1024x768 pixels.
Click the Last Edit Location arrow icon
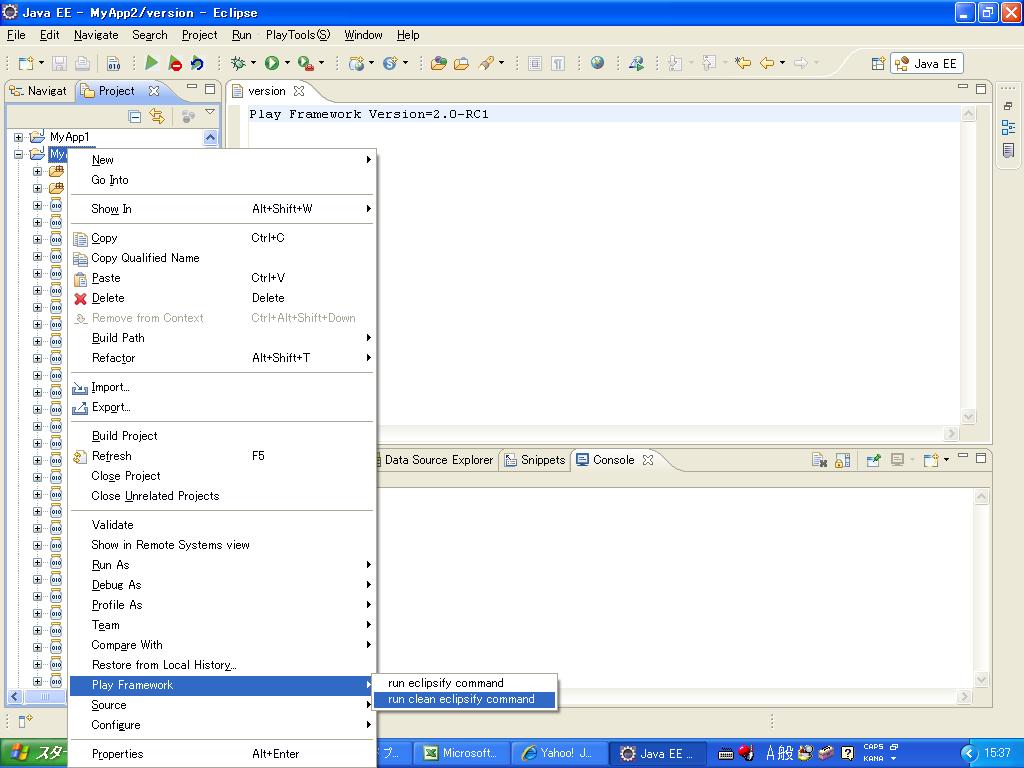coord(743,63)
